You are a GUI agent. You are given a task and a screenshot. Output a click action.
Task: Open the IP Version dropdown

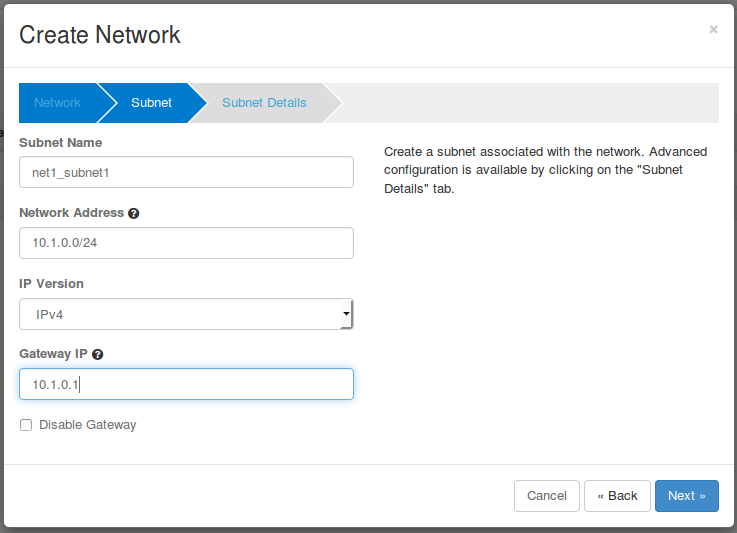tap(185, 314)
